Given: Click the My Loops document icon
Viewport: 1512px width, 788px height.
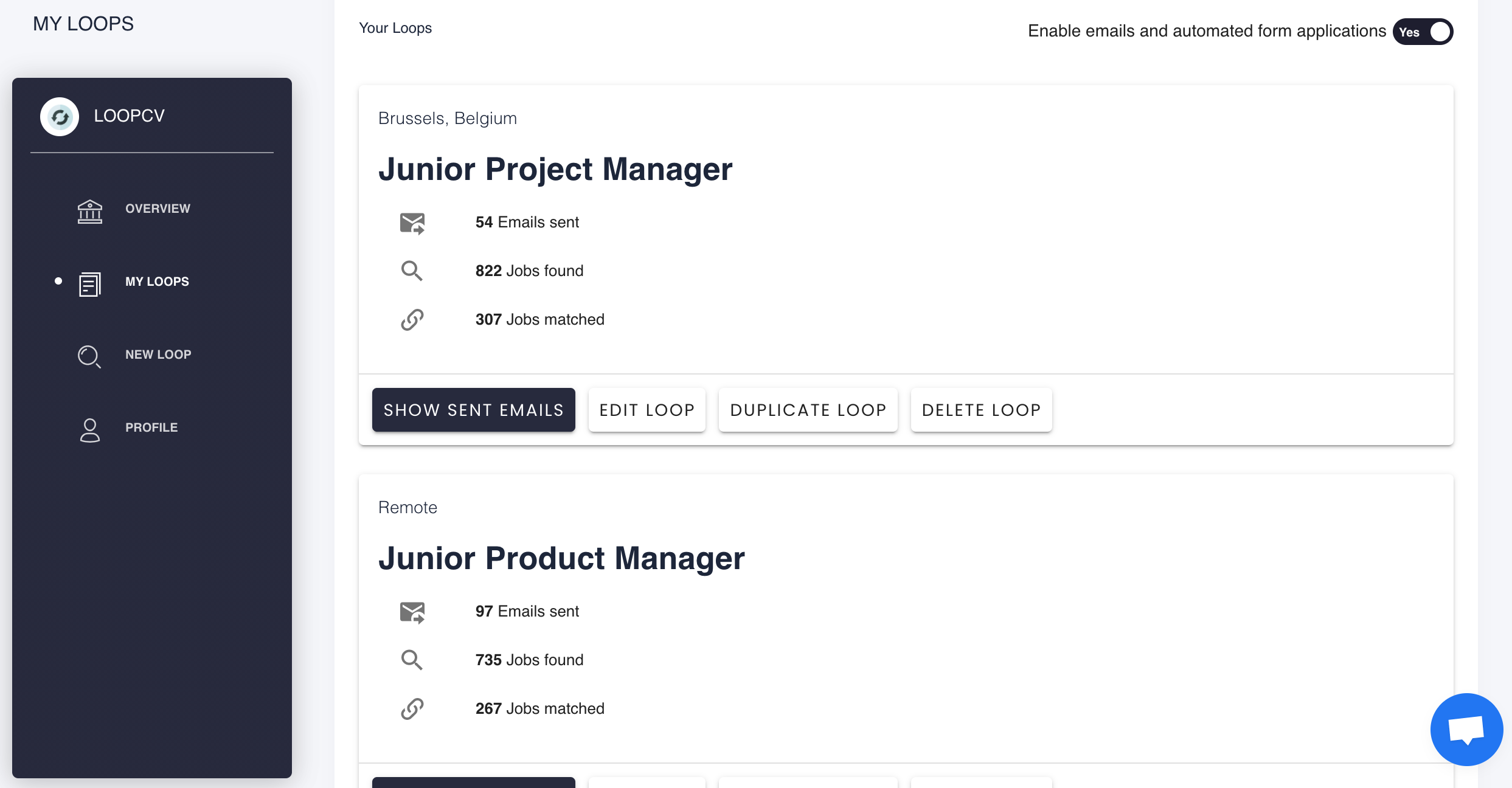Looking at the screenshot, I should [x=89, y=284].
